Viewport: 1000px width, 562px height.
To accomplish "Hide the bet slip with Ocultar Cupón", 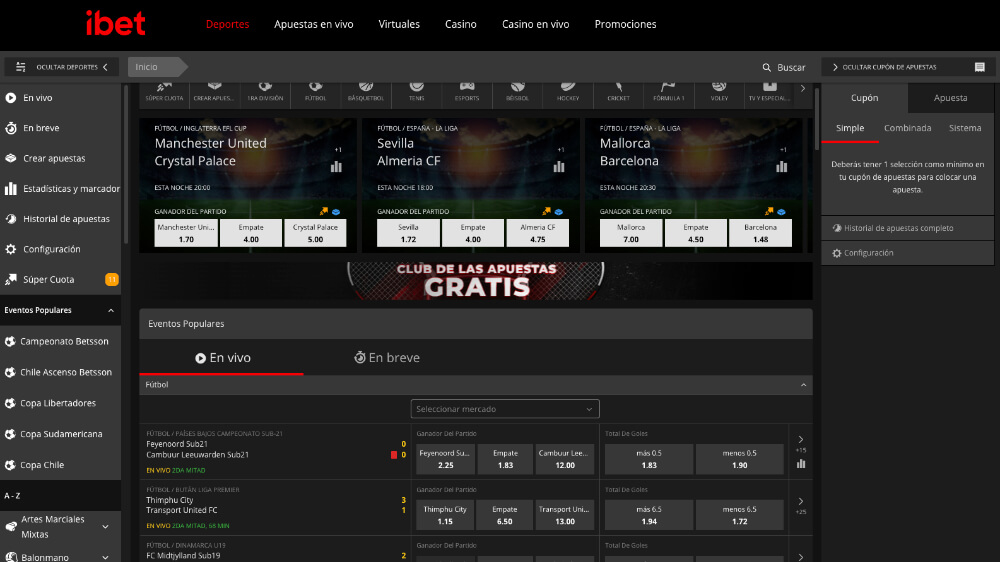I will pos(908,67).
